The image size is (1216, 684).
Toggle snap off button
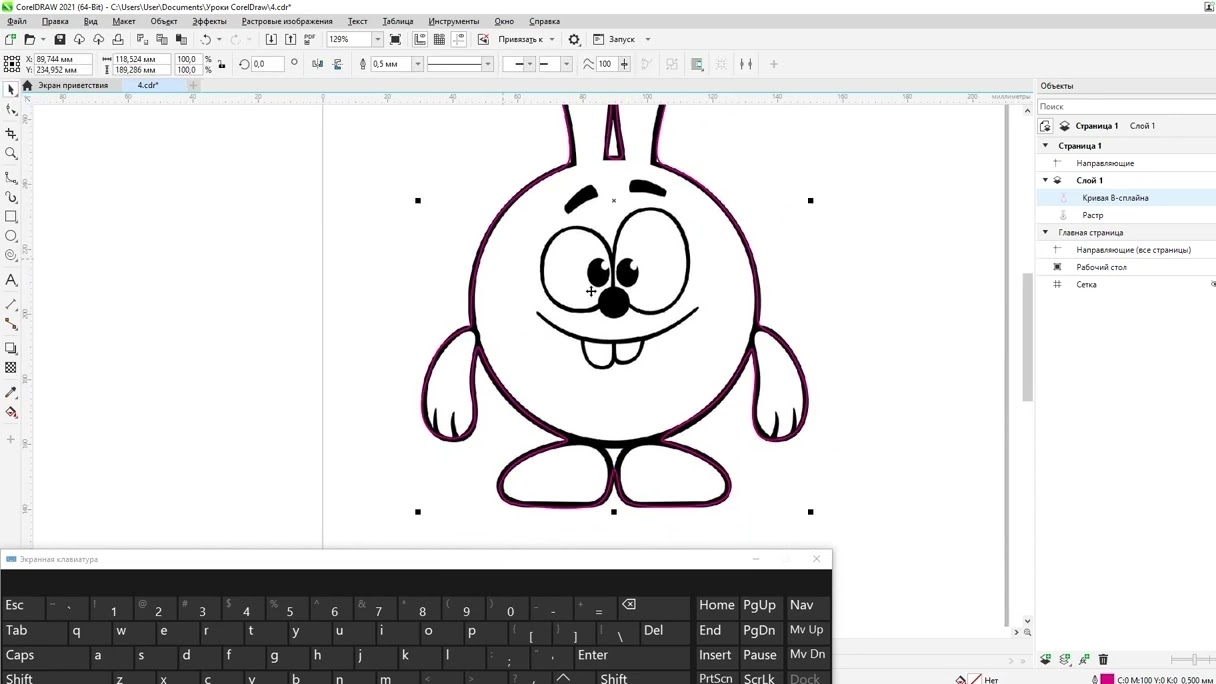click(483, 39)
